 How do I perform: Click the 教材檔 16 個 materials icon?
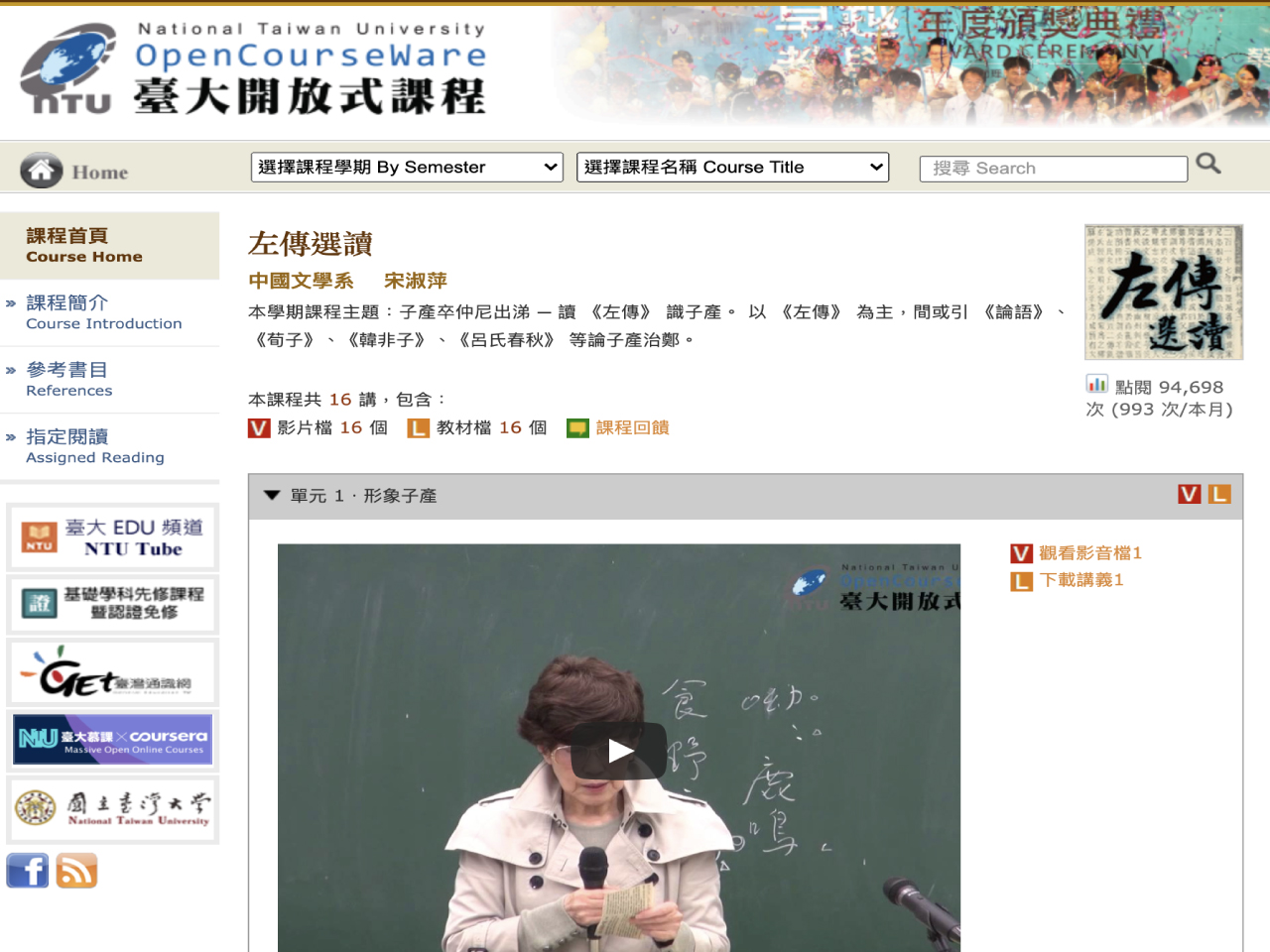click(419, 428)
